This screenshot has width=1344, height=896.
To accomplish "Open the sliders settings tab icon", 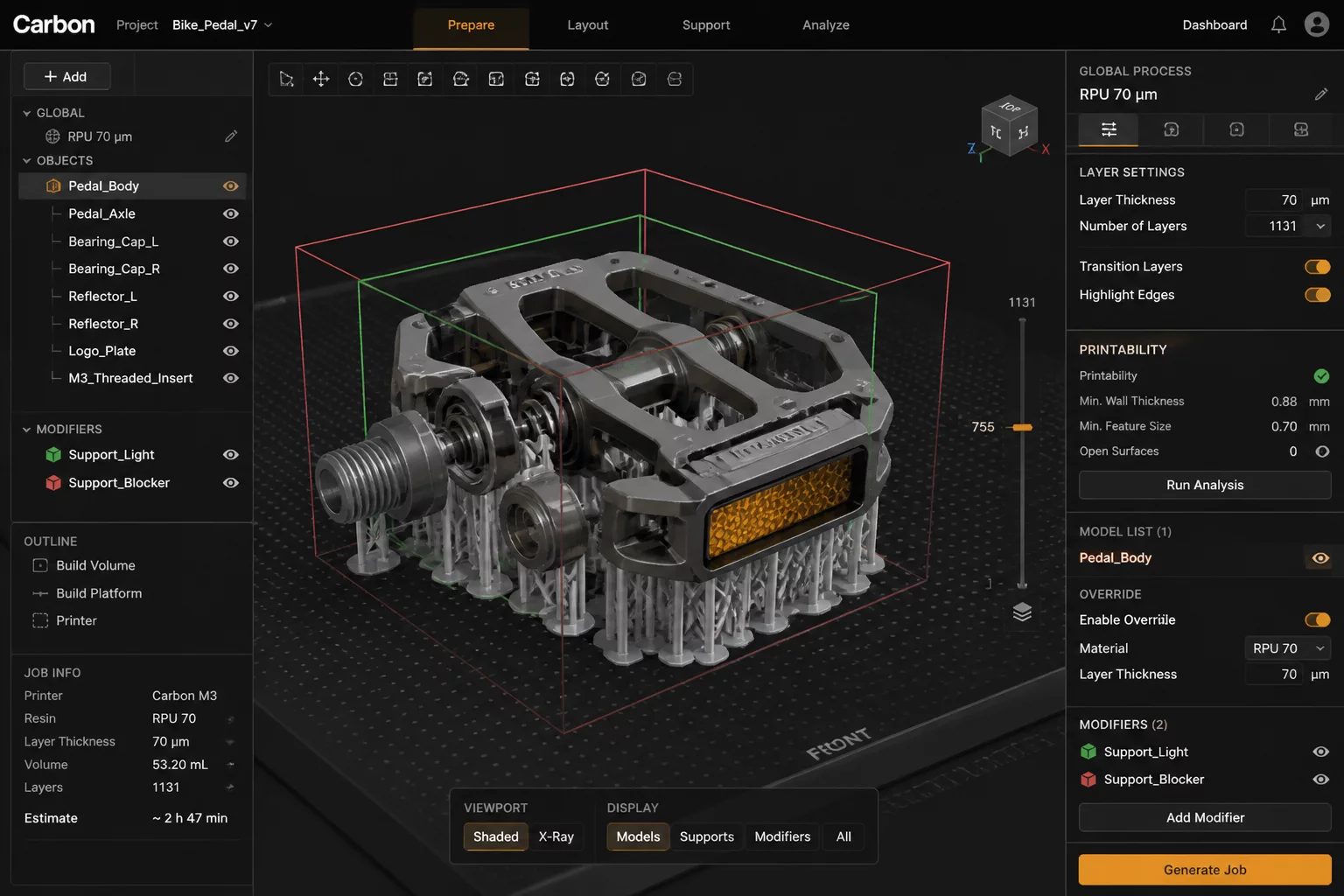I will [x=1109, y=129].
